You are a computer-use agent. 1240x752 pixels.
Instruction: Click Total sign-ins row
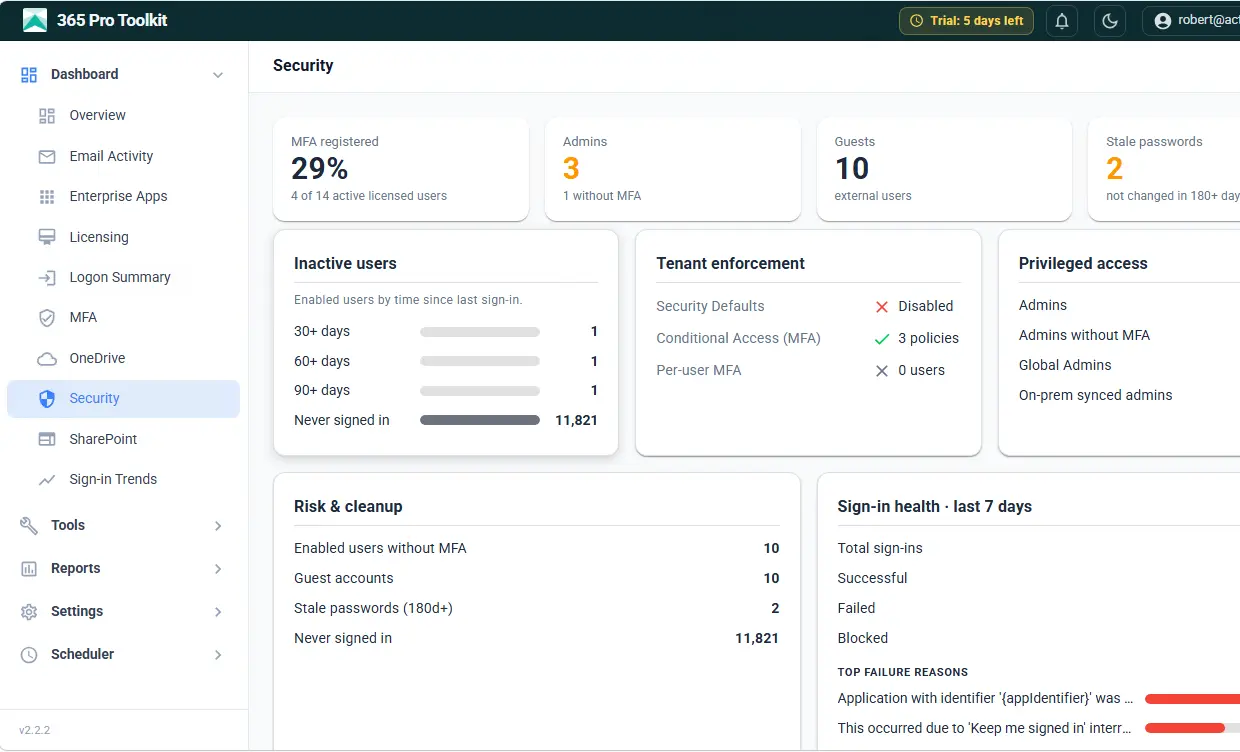pos(1039,549)
